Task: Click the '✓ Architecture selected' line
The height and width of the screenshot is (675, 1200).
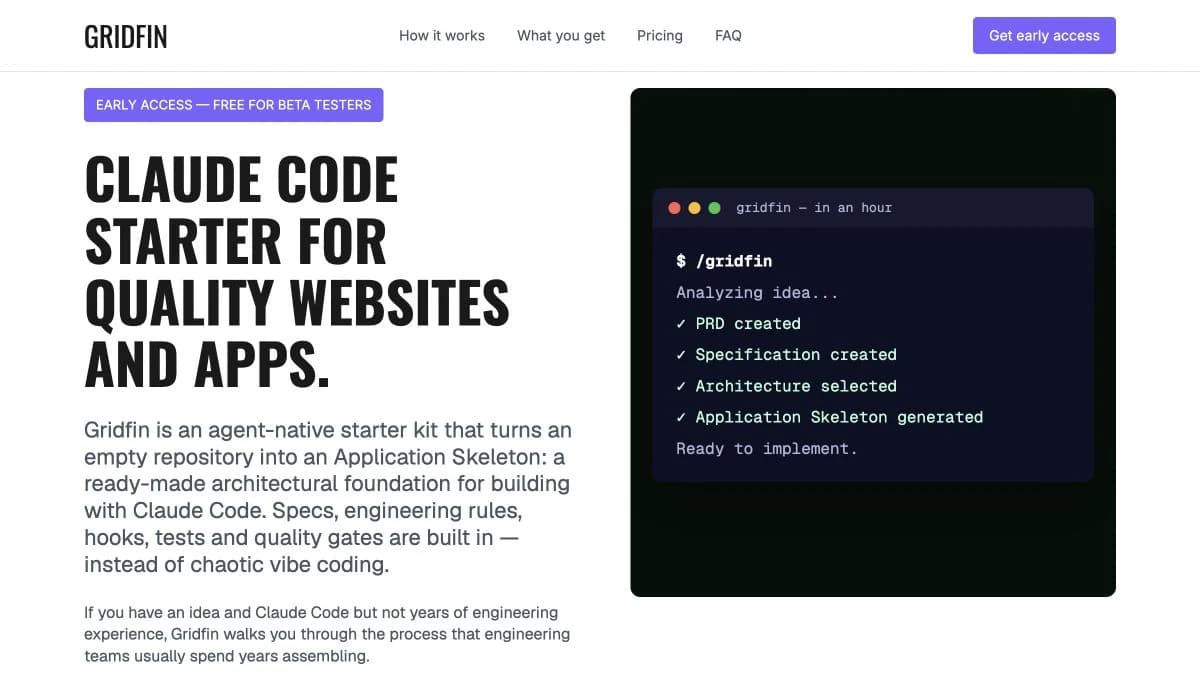Action: click(x=786, y=386)
